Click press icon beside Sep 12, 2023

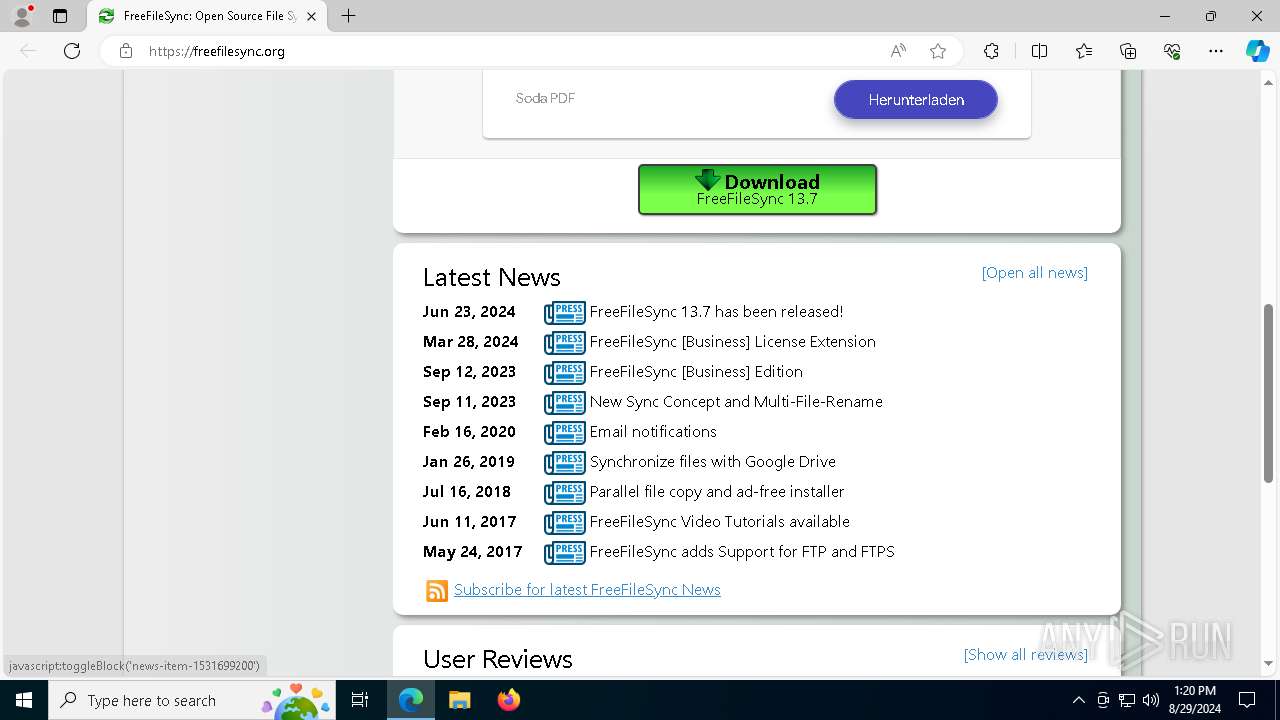pos(565,373)
